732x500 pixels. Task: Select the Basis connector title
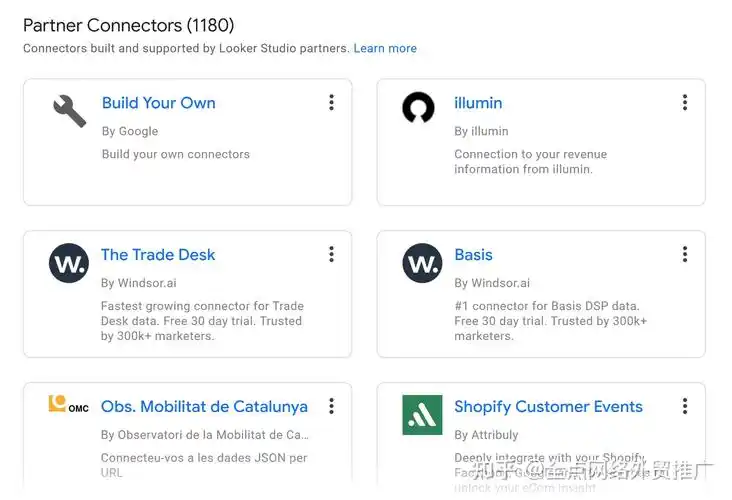point(473,255)
